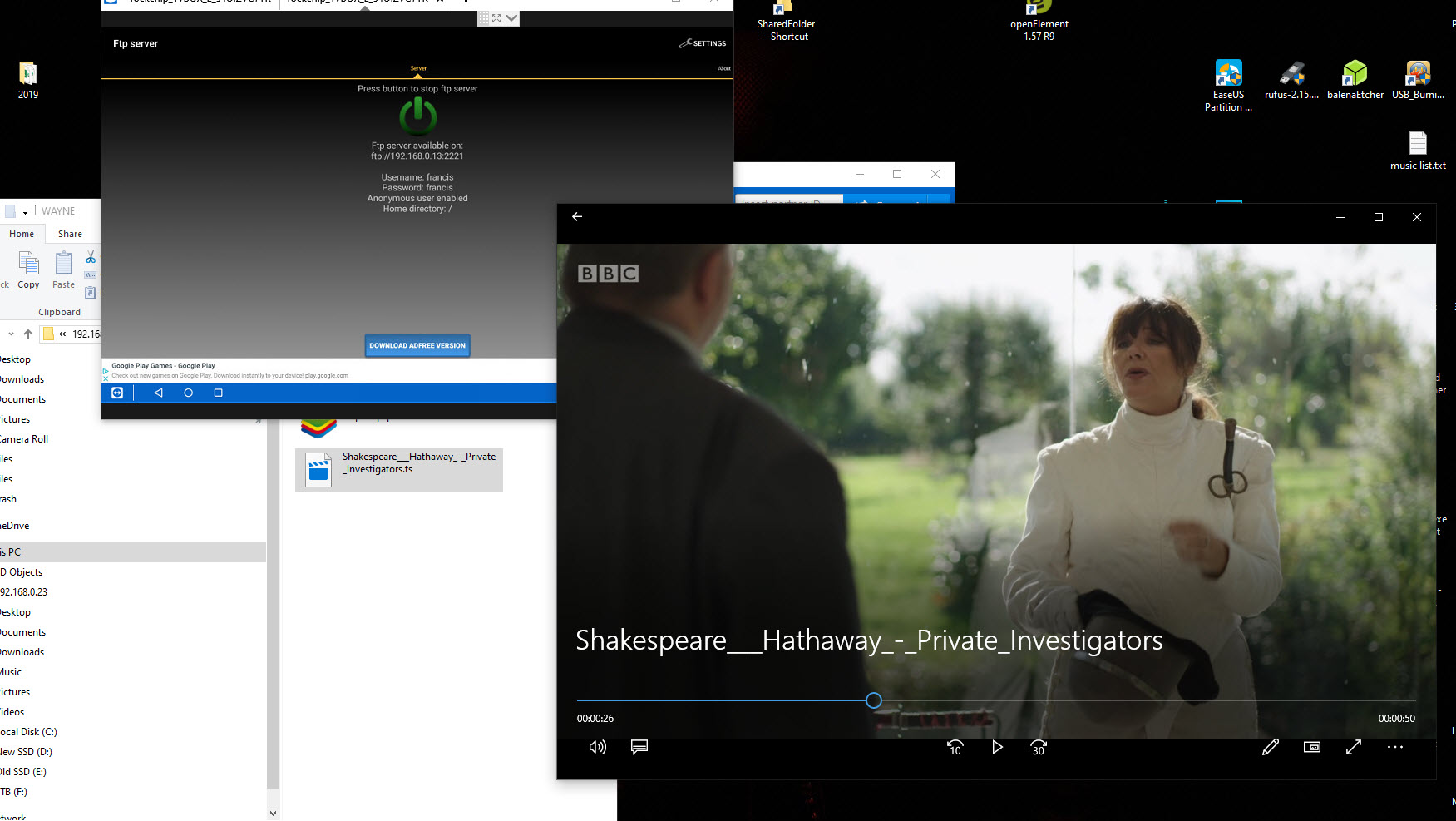Viewport: 1456px width, 821px height.
Task: Expand the emulator toolbar dropdown chevron
Action: [511, 17]
